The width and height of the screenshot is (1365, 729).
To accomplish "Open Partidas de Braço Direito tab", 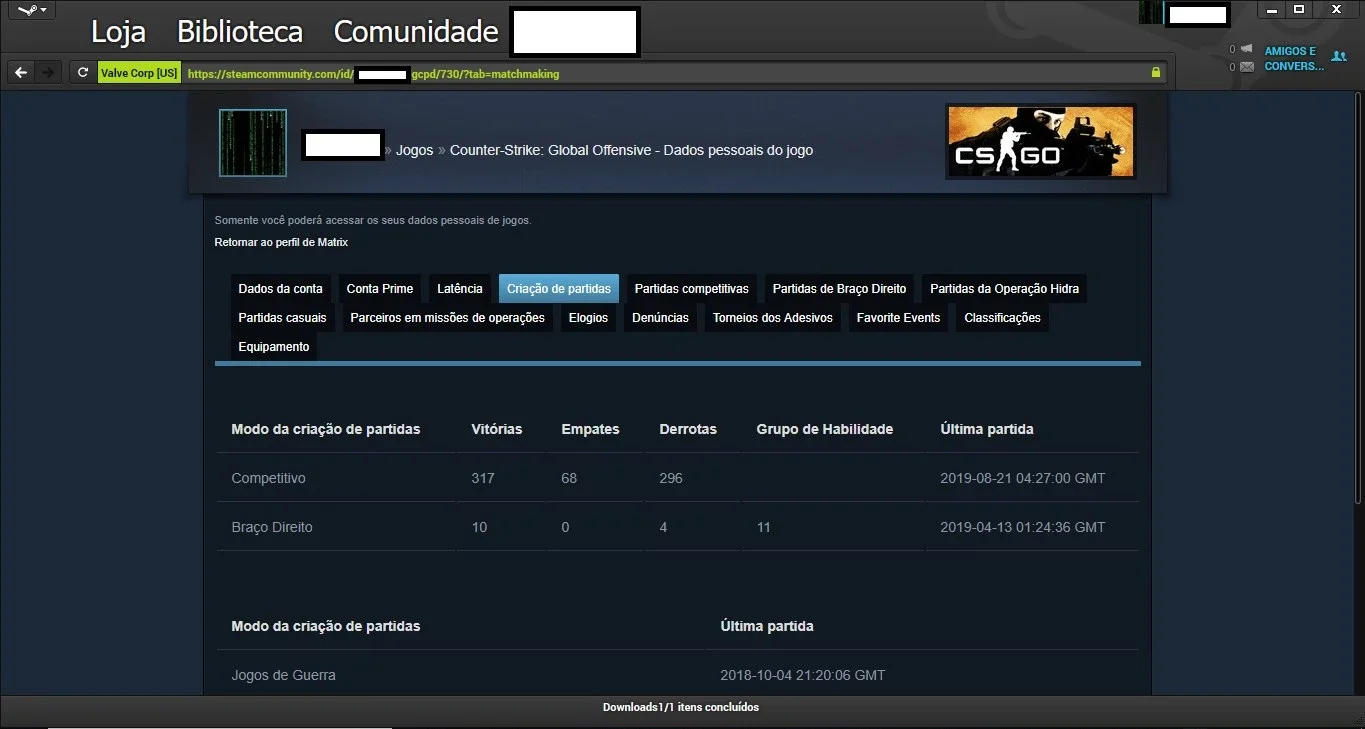I will pos(840,288).
